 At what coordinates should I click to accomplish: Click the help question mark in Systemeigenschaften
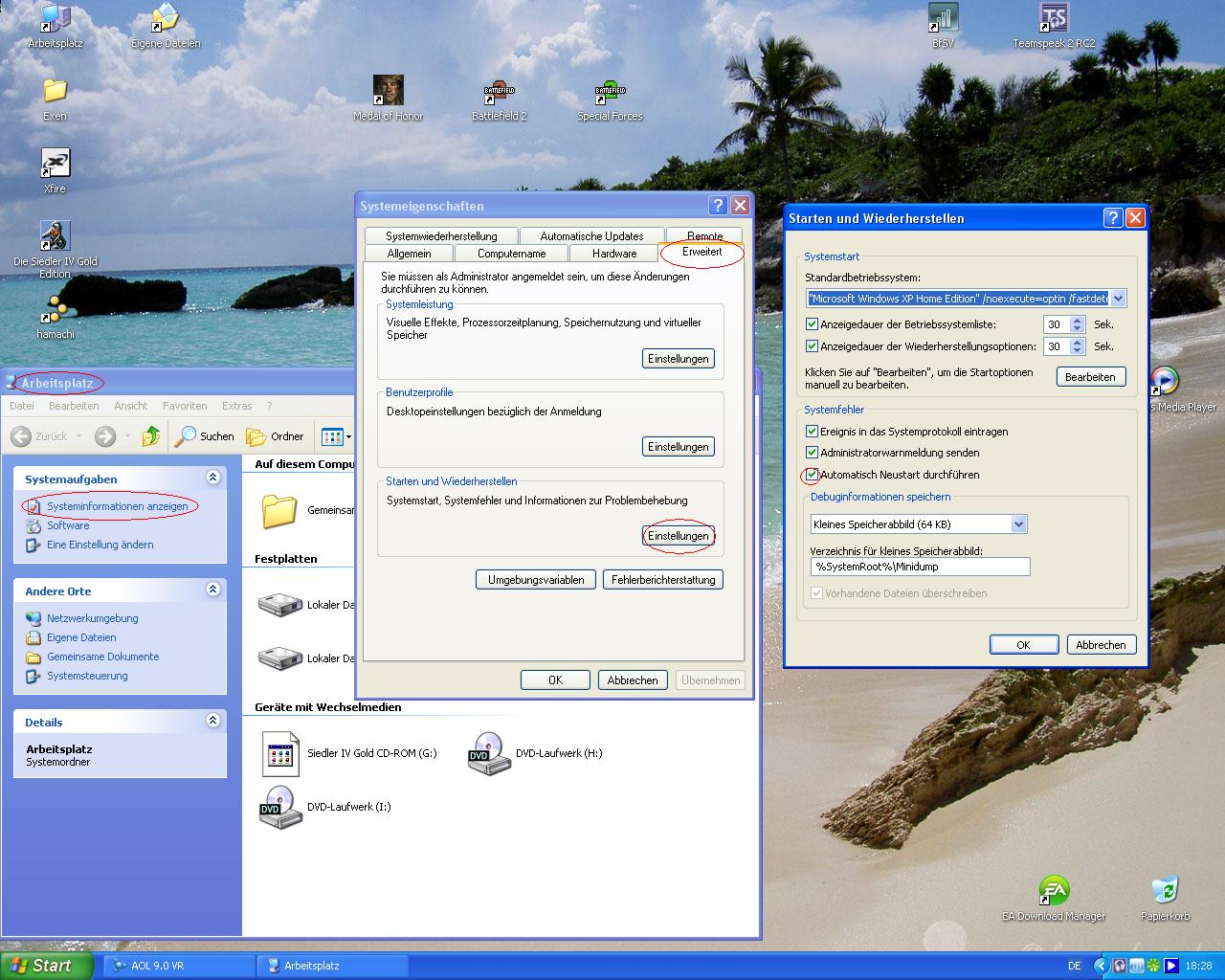719,206
